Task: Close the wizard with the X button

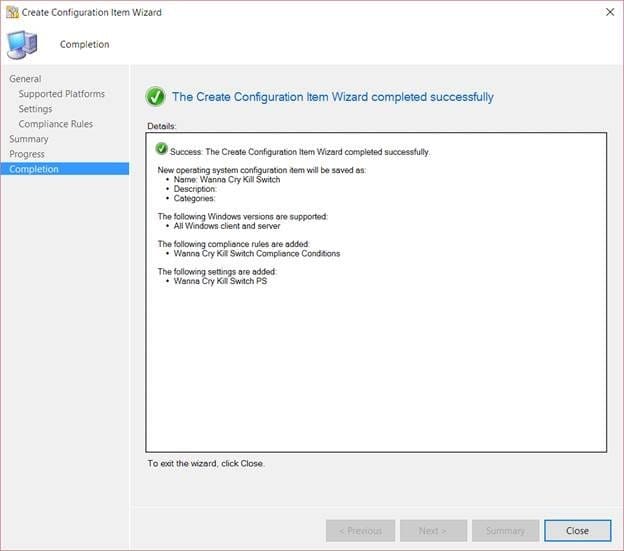Action: [x=610, y=12]
